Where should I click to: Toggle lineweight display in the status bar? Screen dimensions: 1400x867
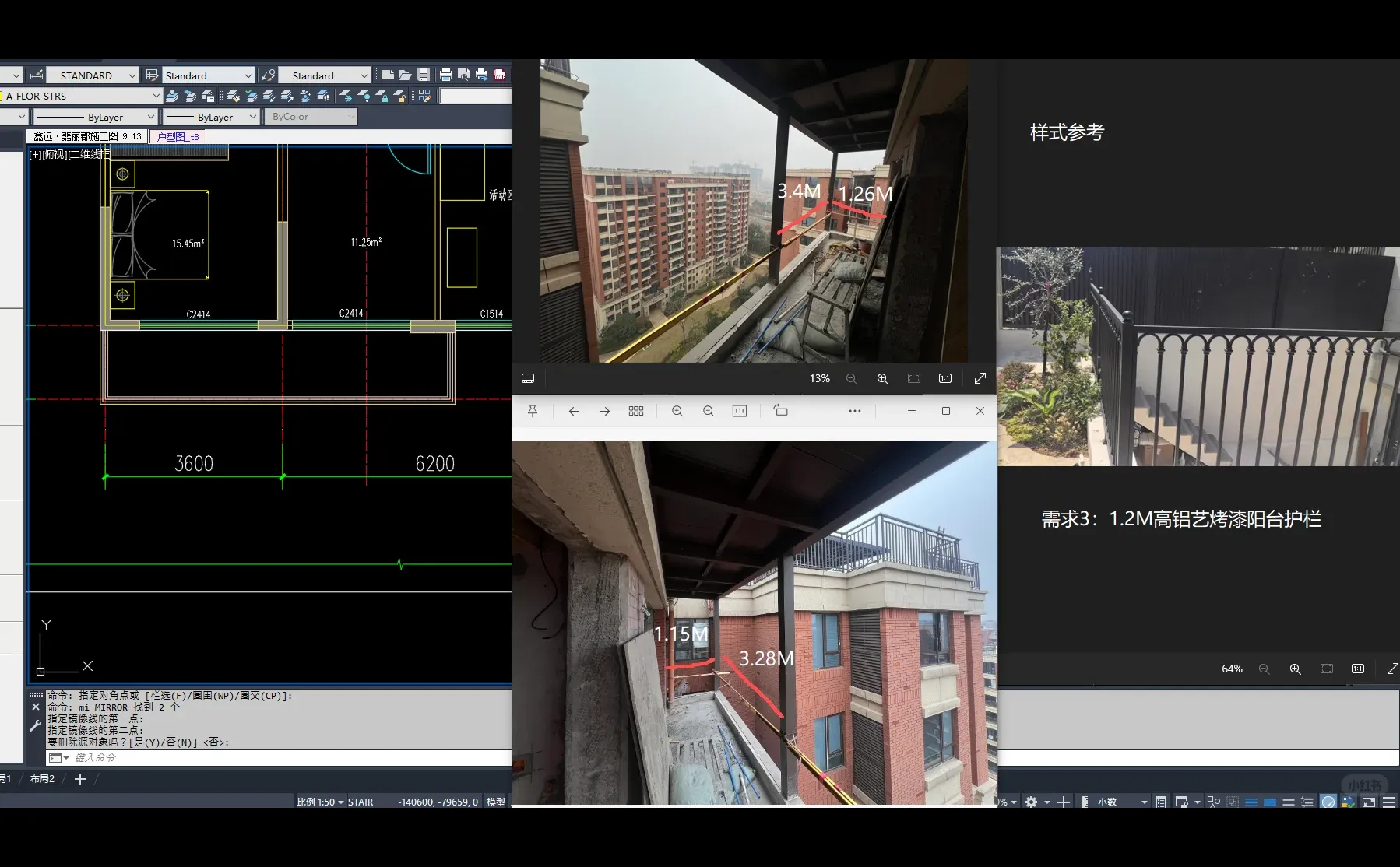[x=1251, y=801]
